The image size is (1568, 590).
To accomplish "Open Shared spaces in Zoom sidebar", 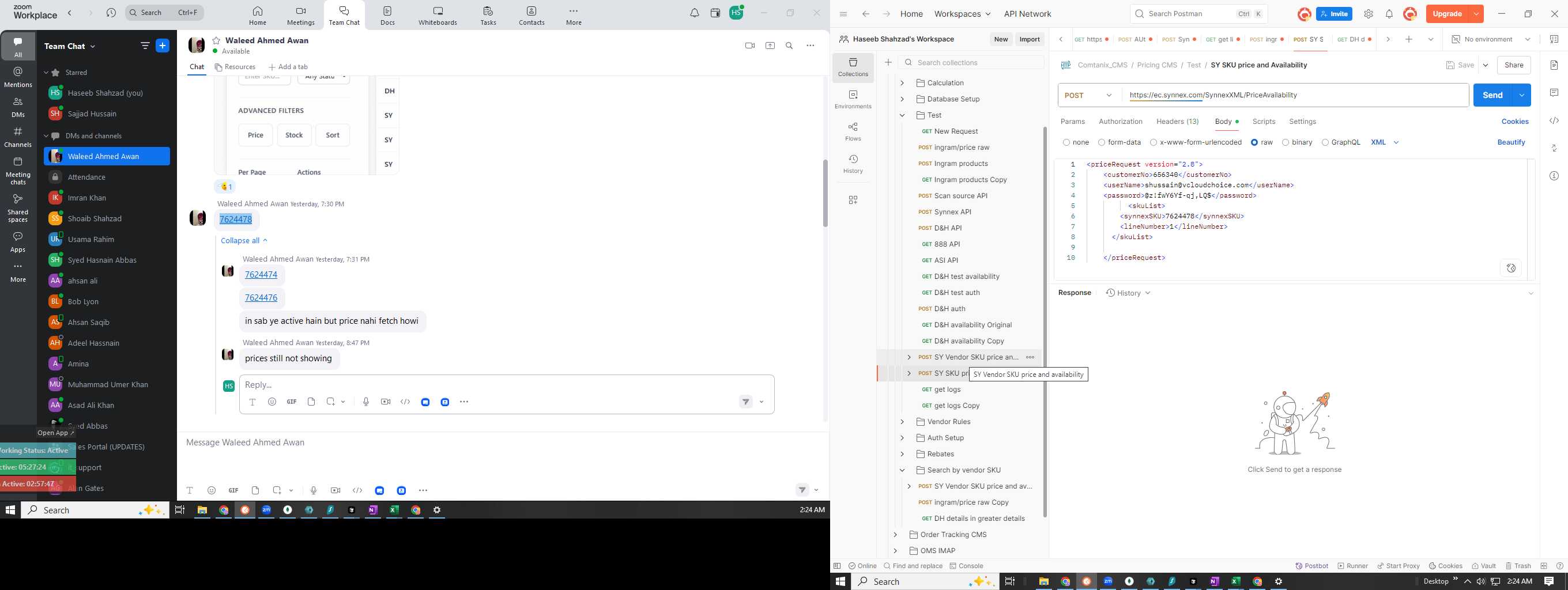I will click(18, 208).
